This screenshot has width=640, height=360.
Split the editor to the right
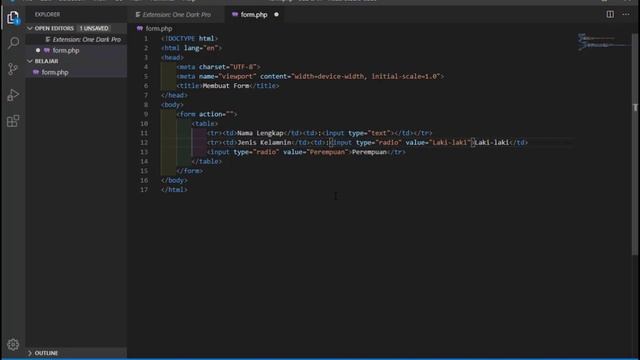[610, 14]
